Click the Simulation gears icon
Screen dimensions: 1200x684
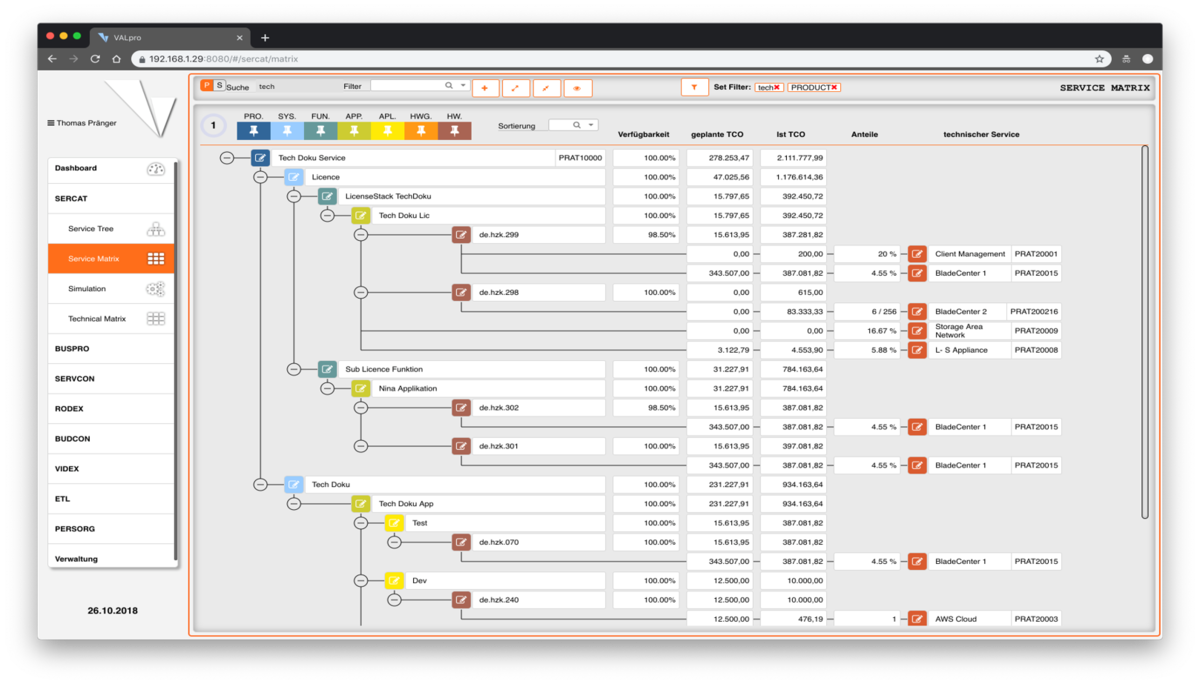tap(156, 289)
